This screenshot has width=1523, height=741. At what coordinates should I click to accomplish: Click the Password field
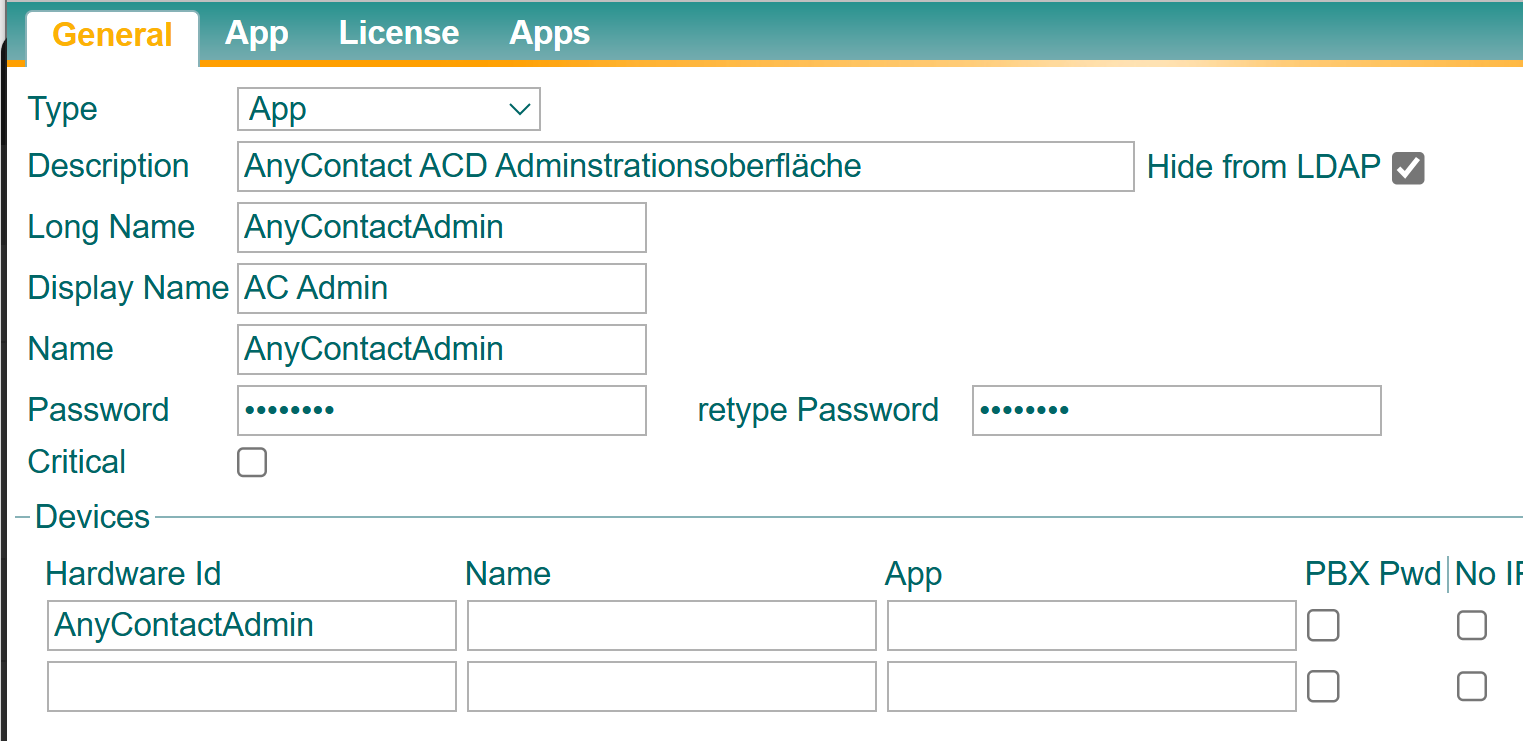point(441,410)
